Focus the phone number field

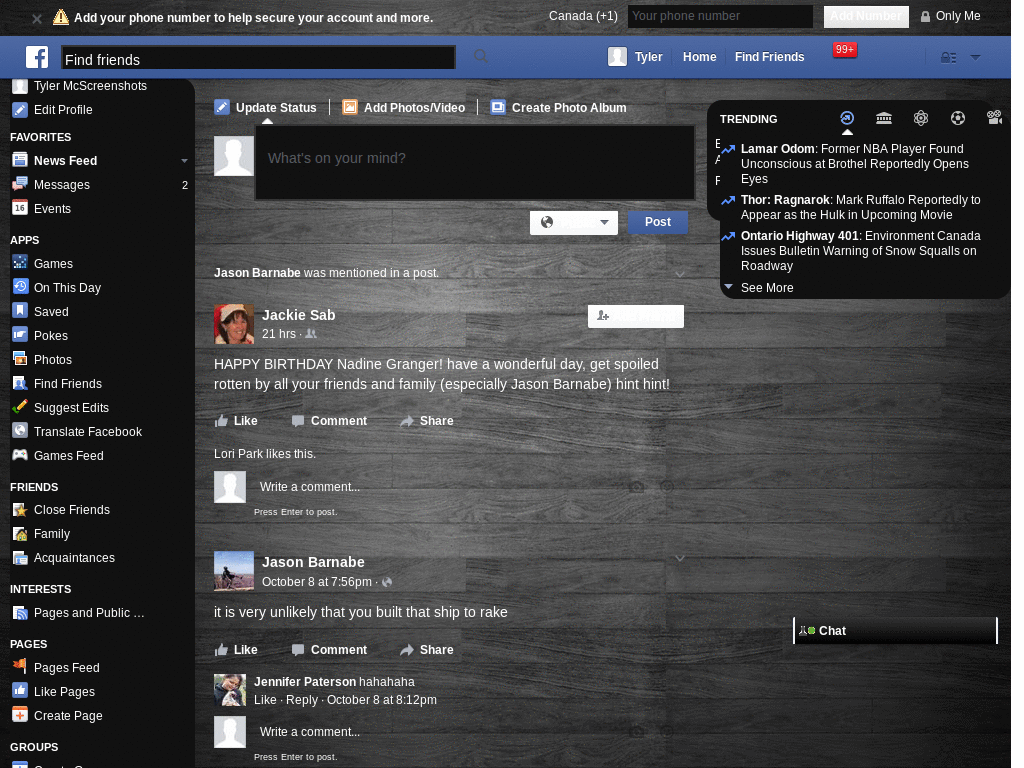point(720,16)
